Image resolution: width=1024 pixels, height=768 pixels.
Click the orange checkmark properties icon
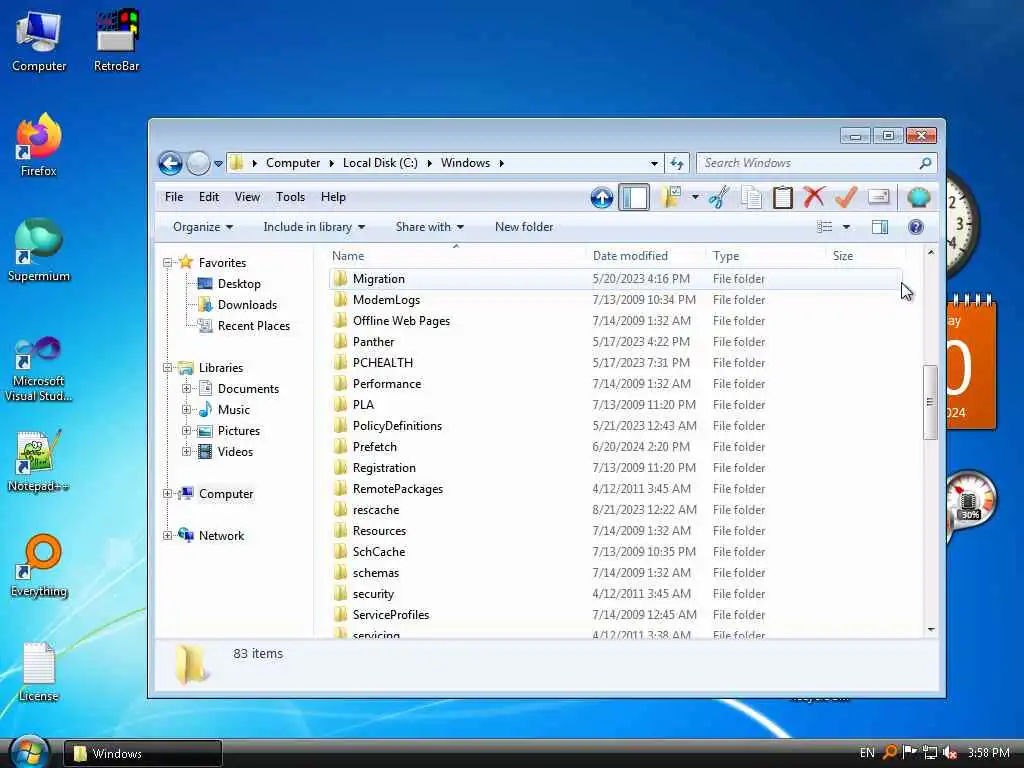(x=846, y=197)
